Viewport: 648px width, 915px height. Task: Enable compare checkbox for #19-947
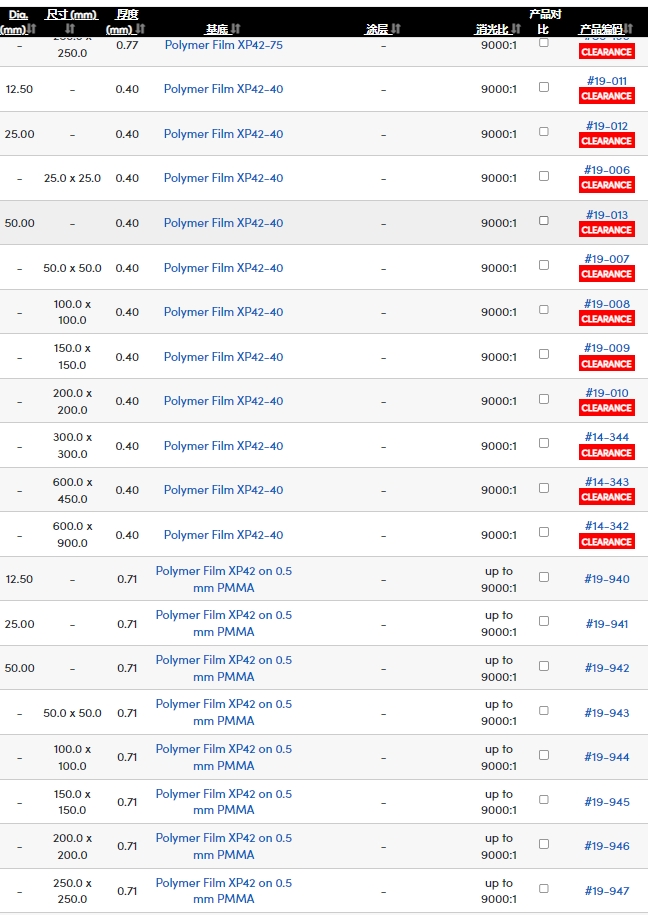point(544,889)
